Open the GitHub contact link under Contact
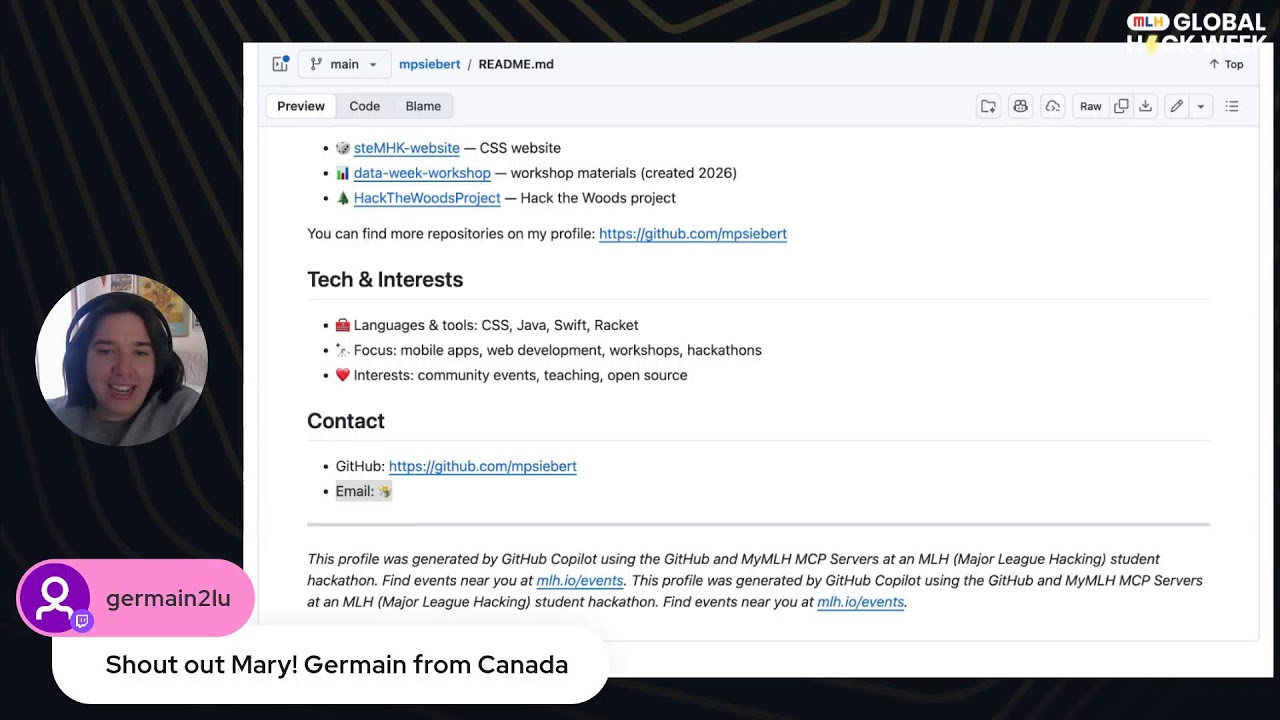 [x=482, y=466]
